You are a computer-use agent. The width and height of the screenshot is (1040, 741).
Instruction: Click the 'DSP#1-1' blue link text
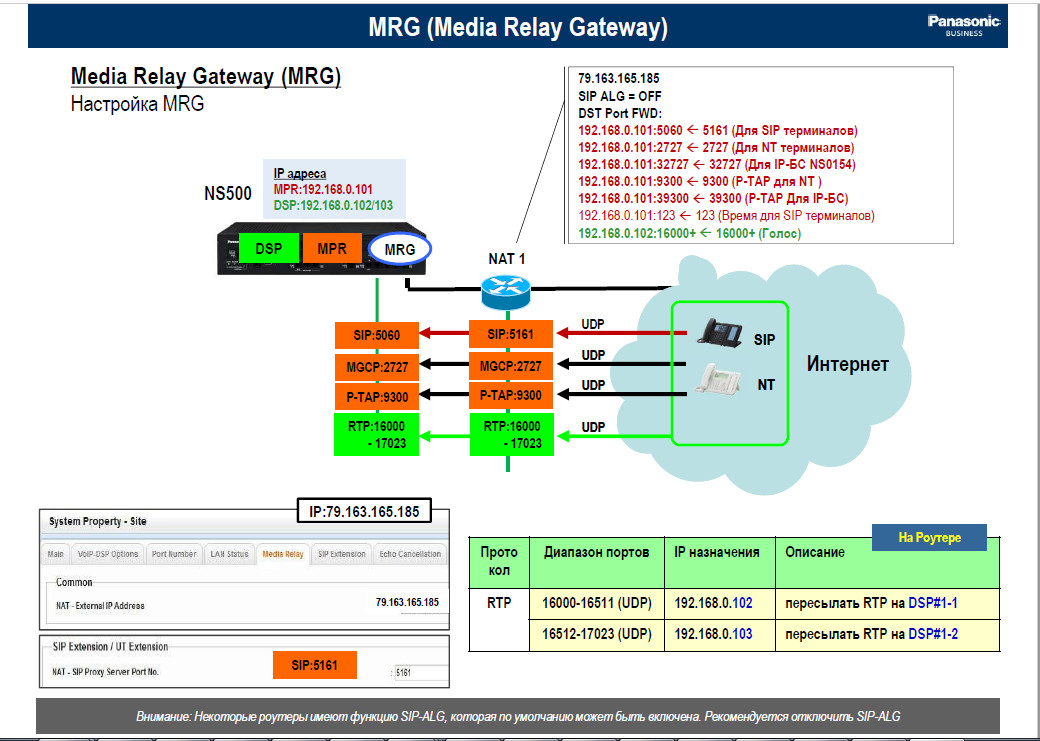(x=933, y=604)
